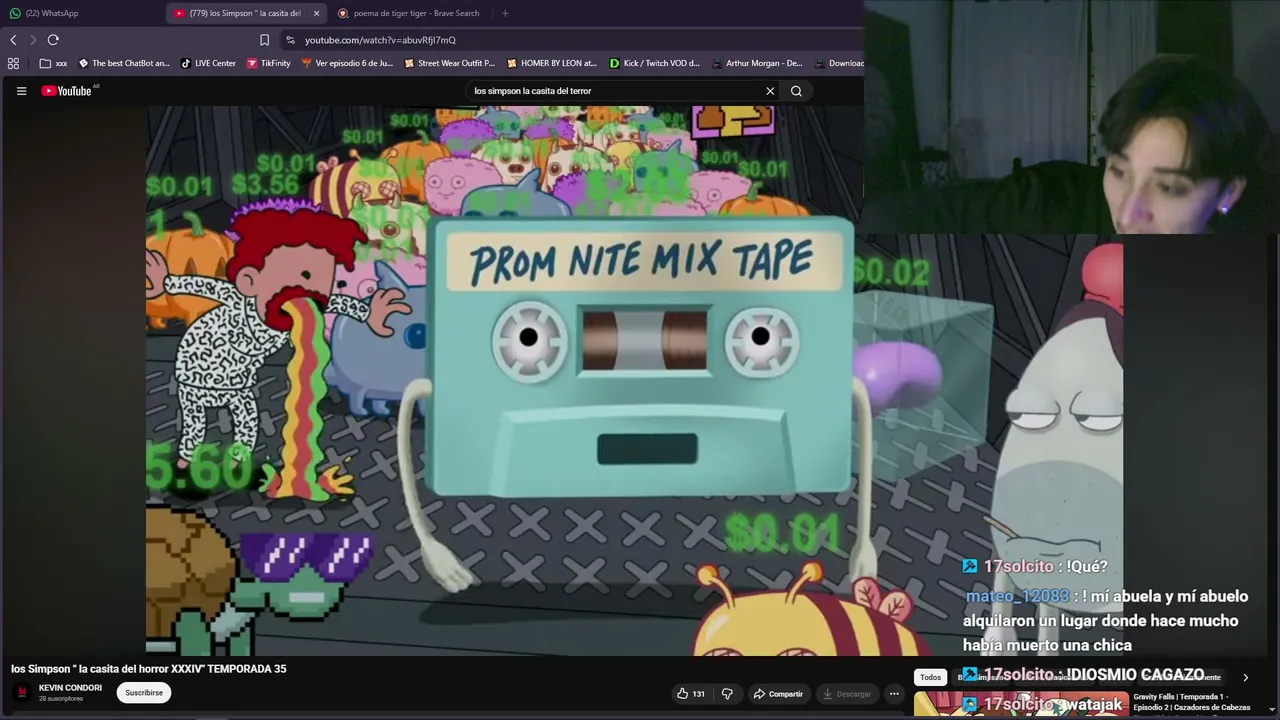Like the video with thumbs up

coord(690,693)
